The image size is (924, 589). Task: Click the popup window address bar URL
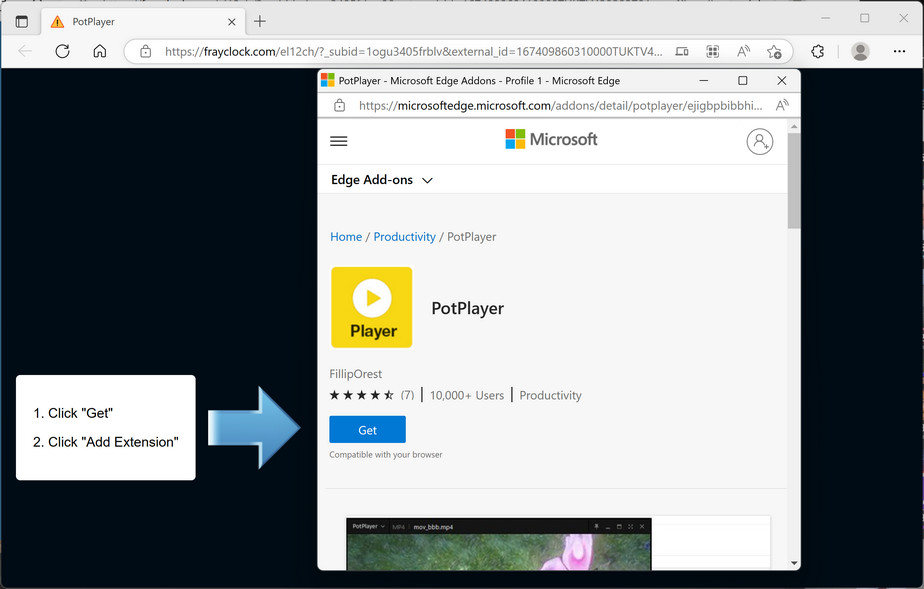(x=560, y=105)
